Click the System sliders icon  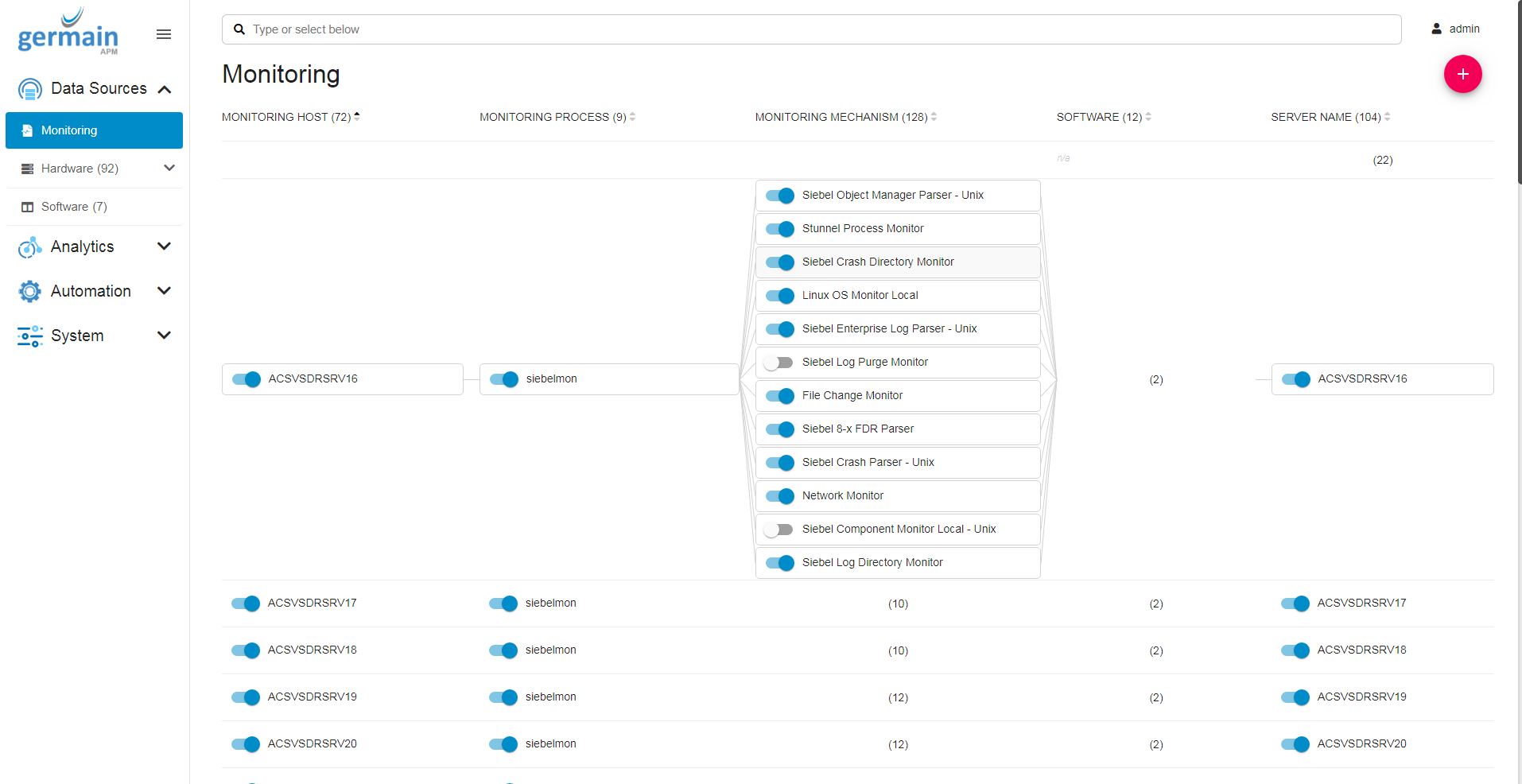tap(29, 336)
